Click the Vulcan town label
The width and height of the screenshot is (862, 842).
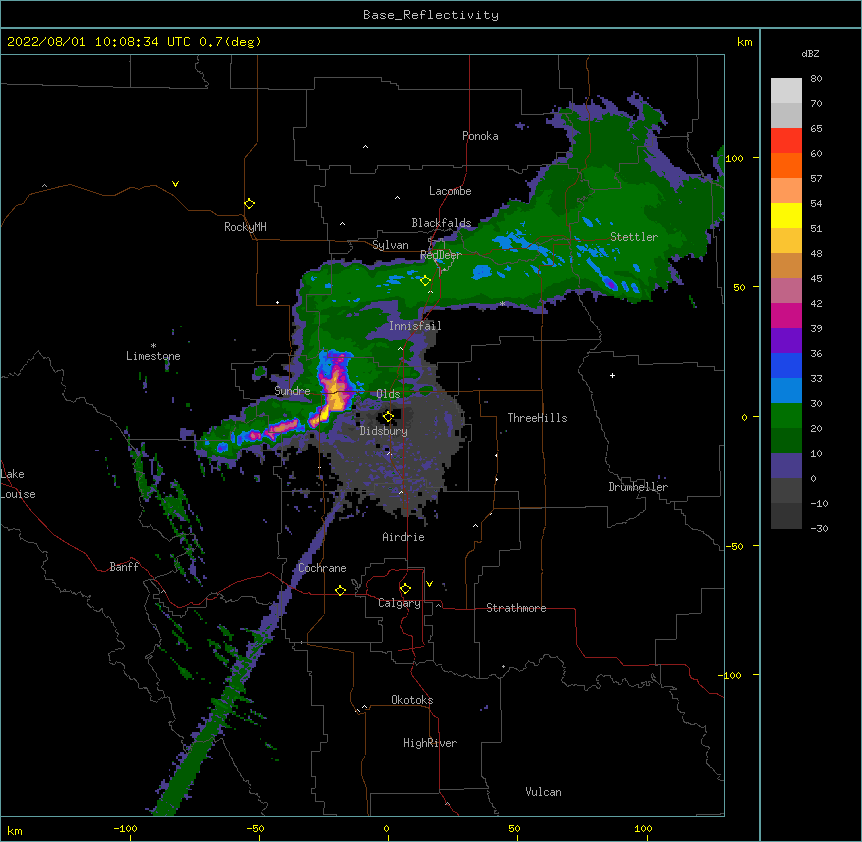543,792
